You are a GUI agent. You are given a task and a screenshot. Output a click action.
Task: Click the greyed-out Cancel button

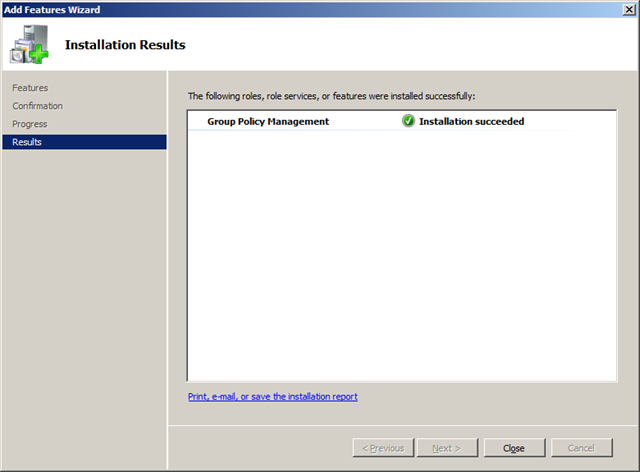[x=581, y=448]
